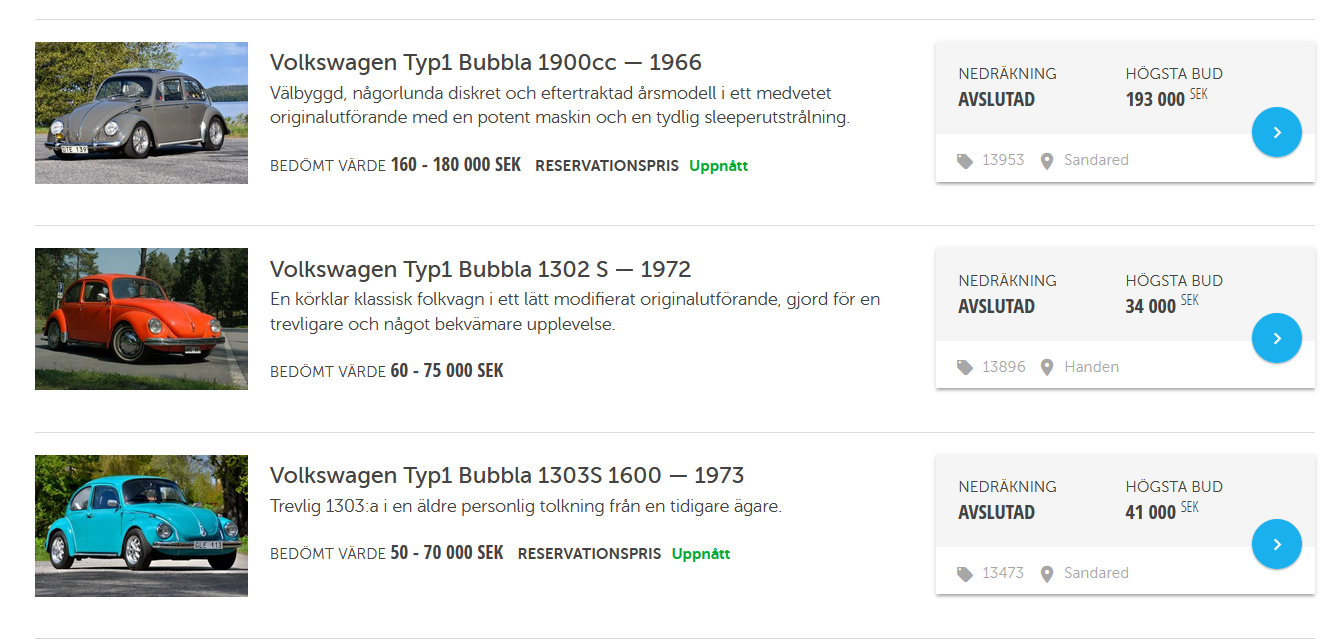The height and width of the screenshot is (639, 1341).
Task: Click Uppnått status on 1966 listing
Action: click(718, 166)
